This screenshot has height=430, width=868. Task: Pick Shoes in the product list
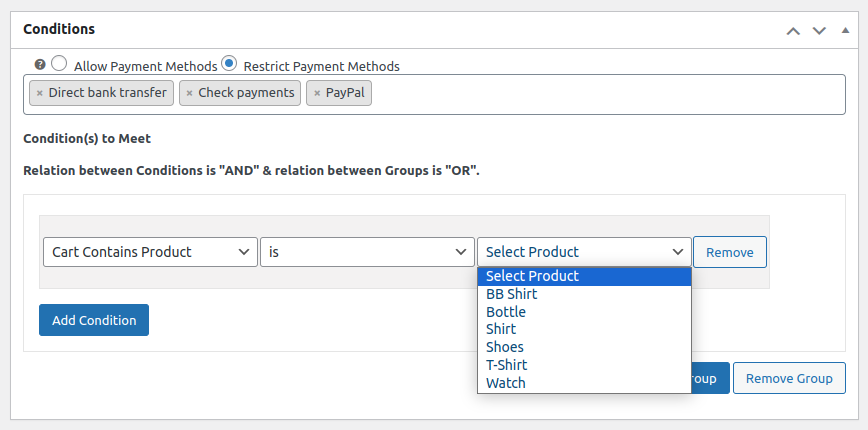505,347
